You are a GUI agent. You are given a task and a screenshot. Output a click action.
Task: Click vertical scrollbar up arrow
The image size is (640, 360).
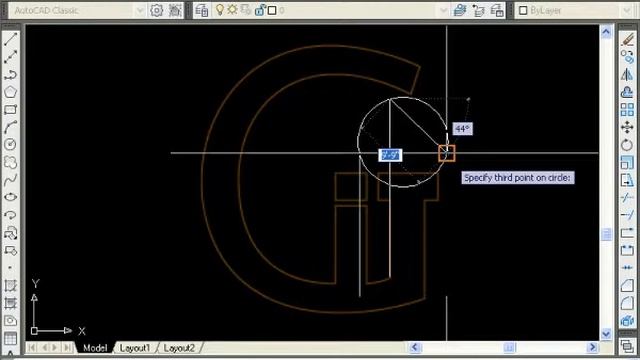tap(606, 31)
